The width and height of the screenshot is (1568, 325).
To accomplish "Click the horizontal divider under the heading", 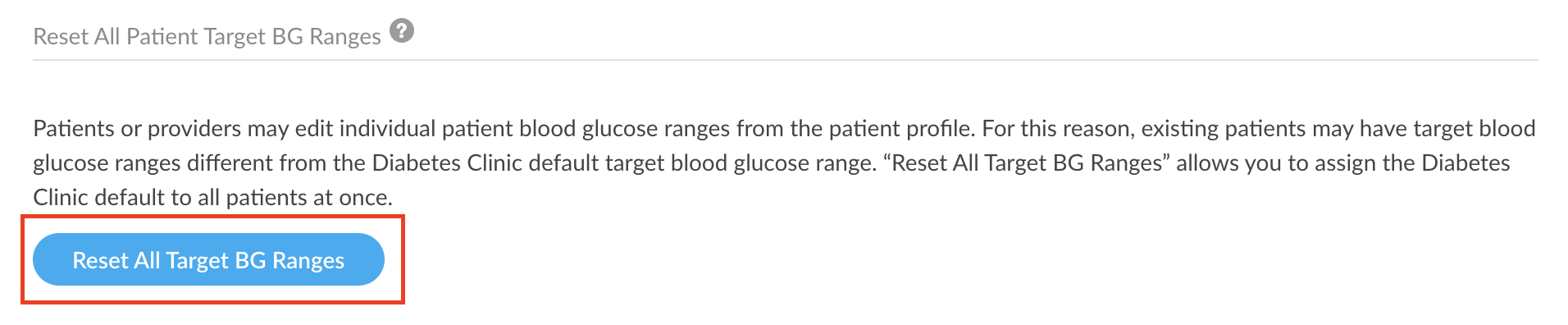I will 785,60.
